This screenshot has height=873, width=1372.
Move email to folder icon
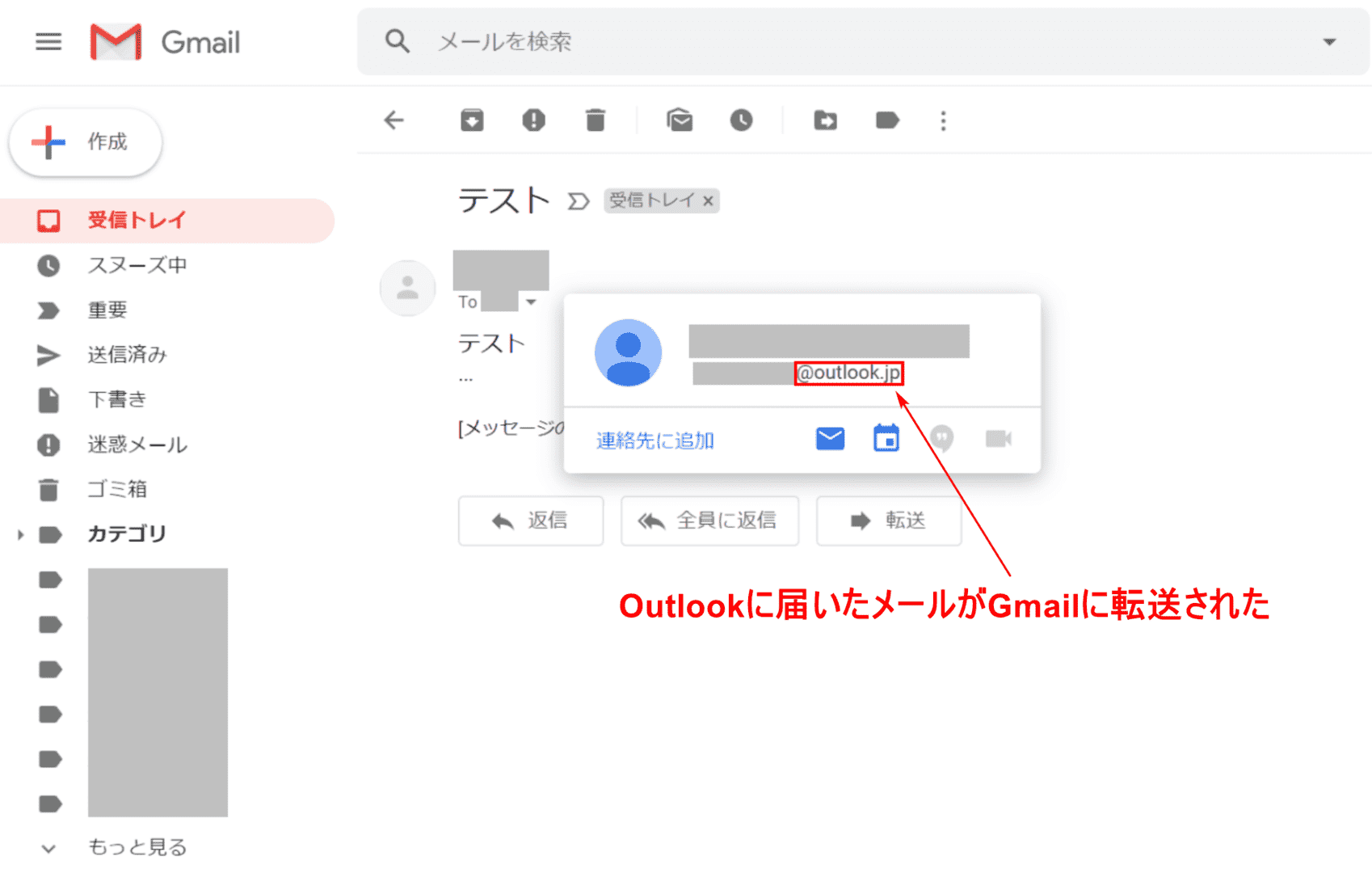coord(825,120)
